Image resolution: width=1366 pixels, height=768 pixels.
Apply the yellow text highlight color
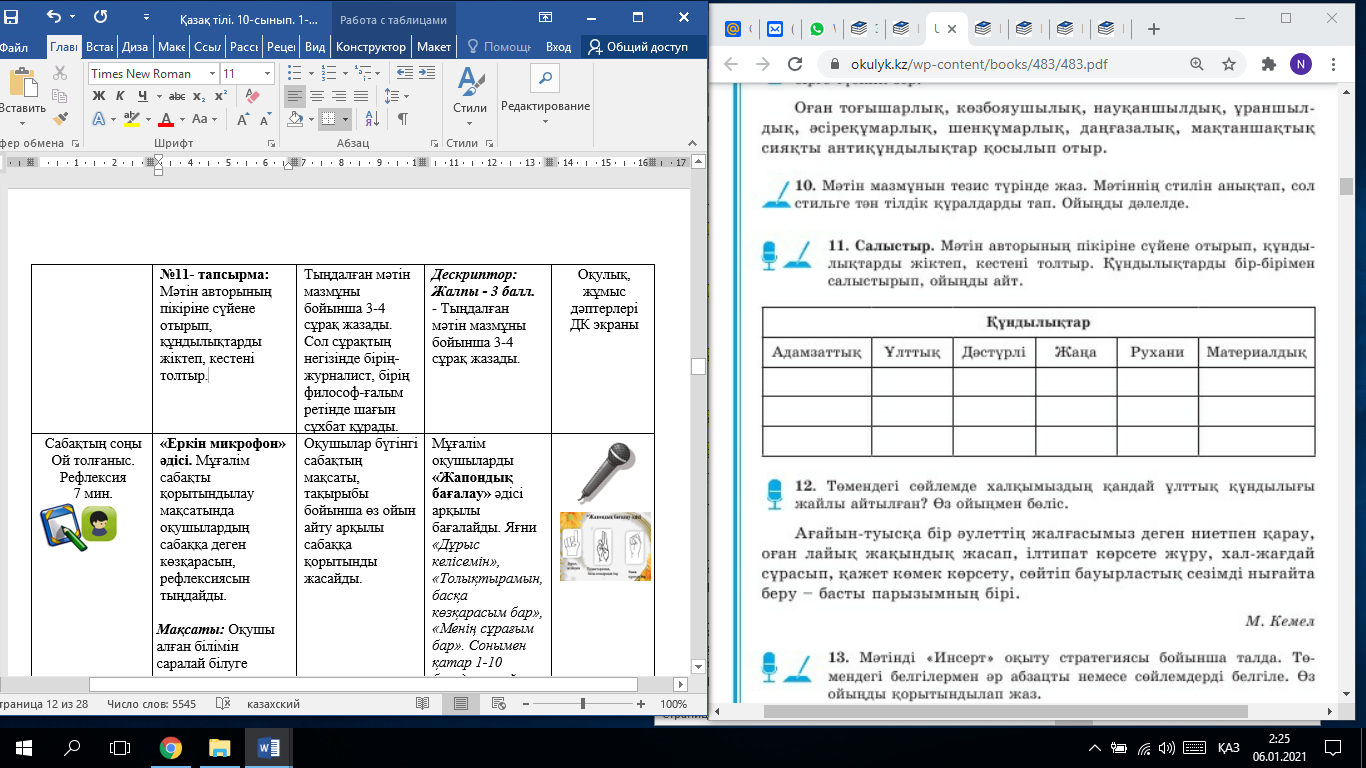pyautogui.click(x=131, y=119)
